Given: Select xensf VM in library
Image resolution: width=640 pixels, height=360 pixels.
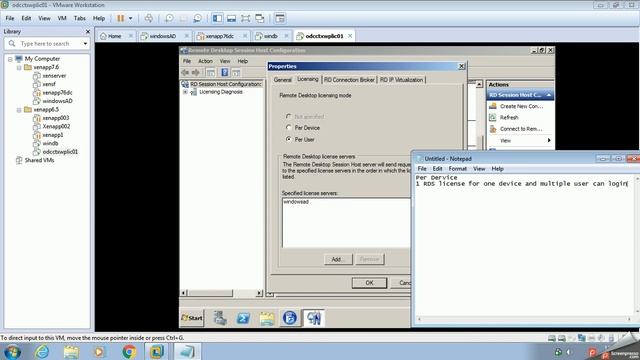Looking at the screenshot, I should (49, 84).
